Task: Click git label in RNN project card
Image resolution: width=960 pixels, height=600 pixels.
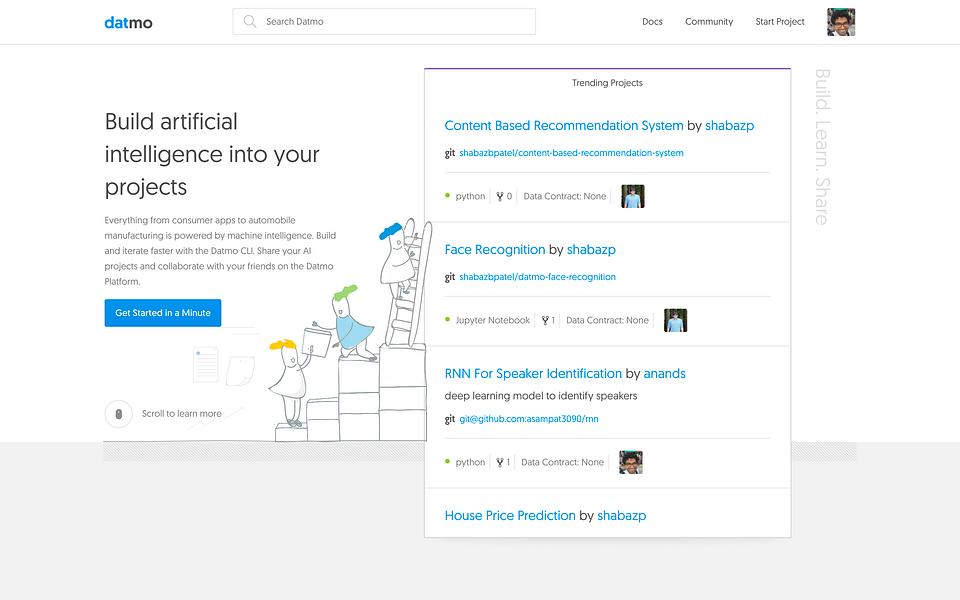Action: 450,419
